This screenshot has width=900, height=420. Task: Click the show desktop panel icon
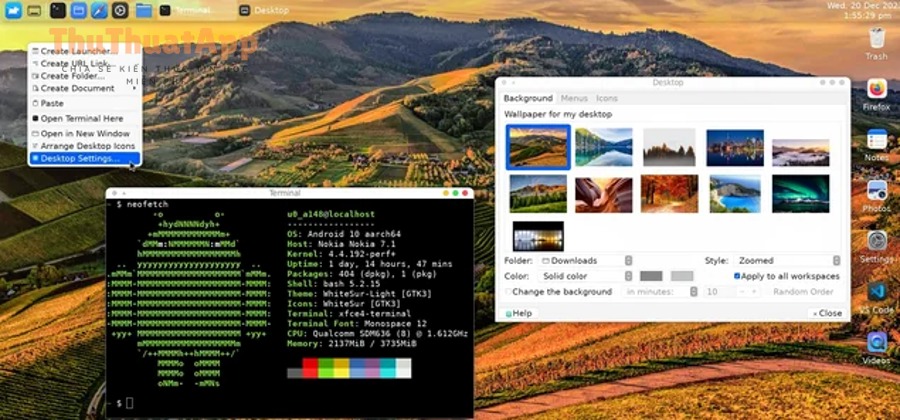pos(34,10)
